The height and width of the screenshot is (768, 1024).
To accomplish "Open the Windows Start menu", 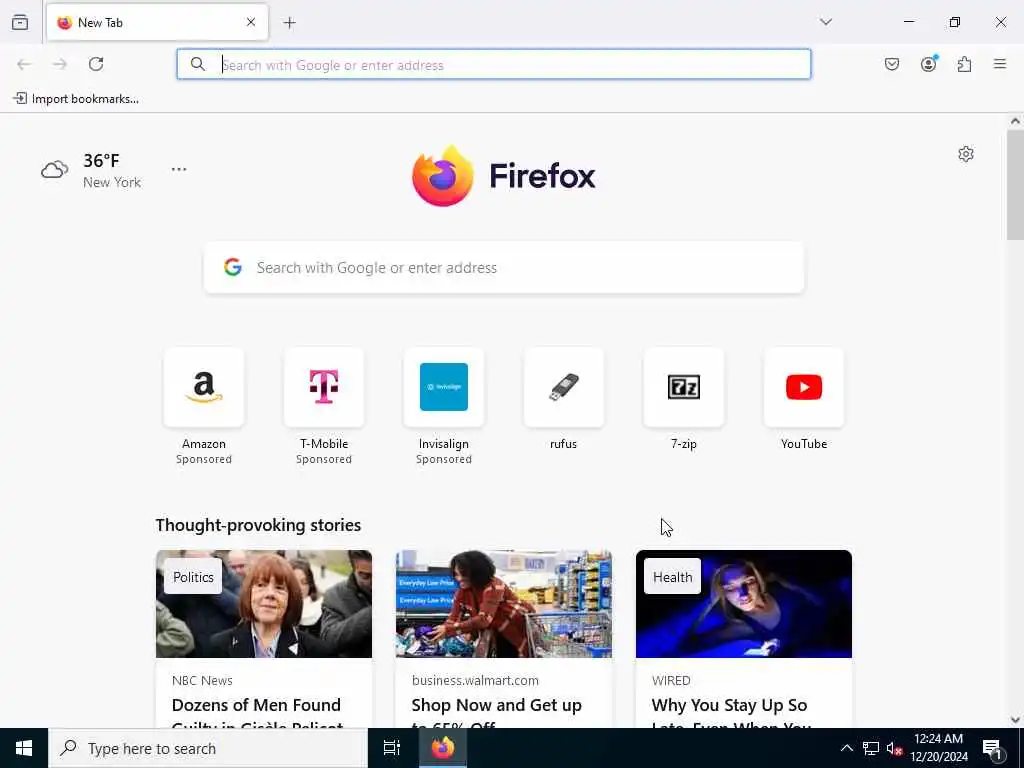I will click(x=24, y=748).
